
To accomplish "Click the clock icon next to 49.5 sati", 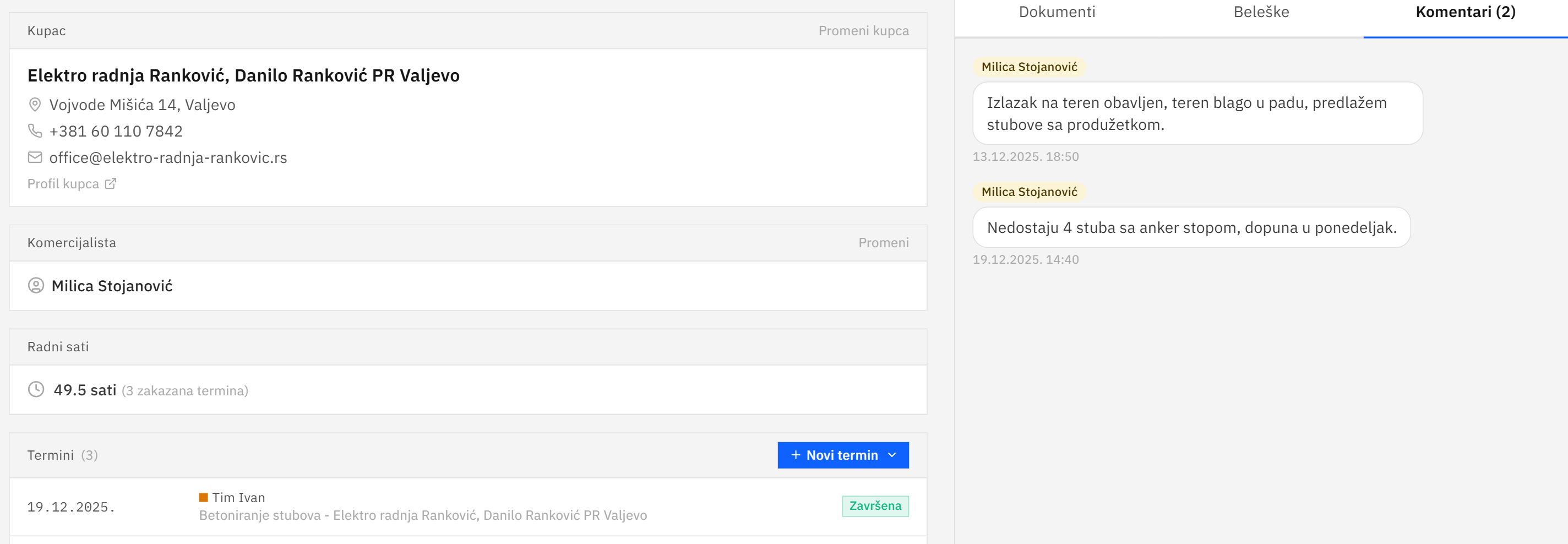I will (36, 389).
